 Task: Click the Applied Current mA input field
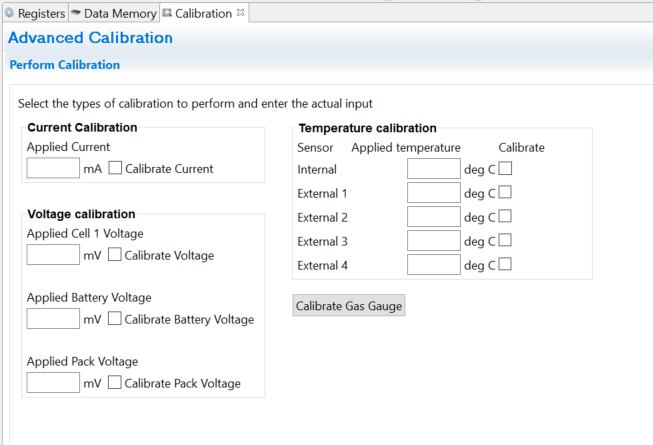coord(53,168)
